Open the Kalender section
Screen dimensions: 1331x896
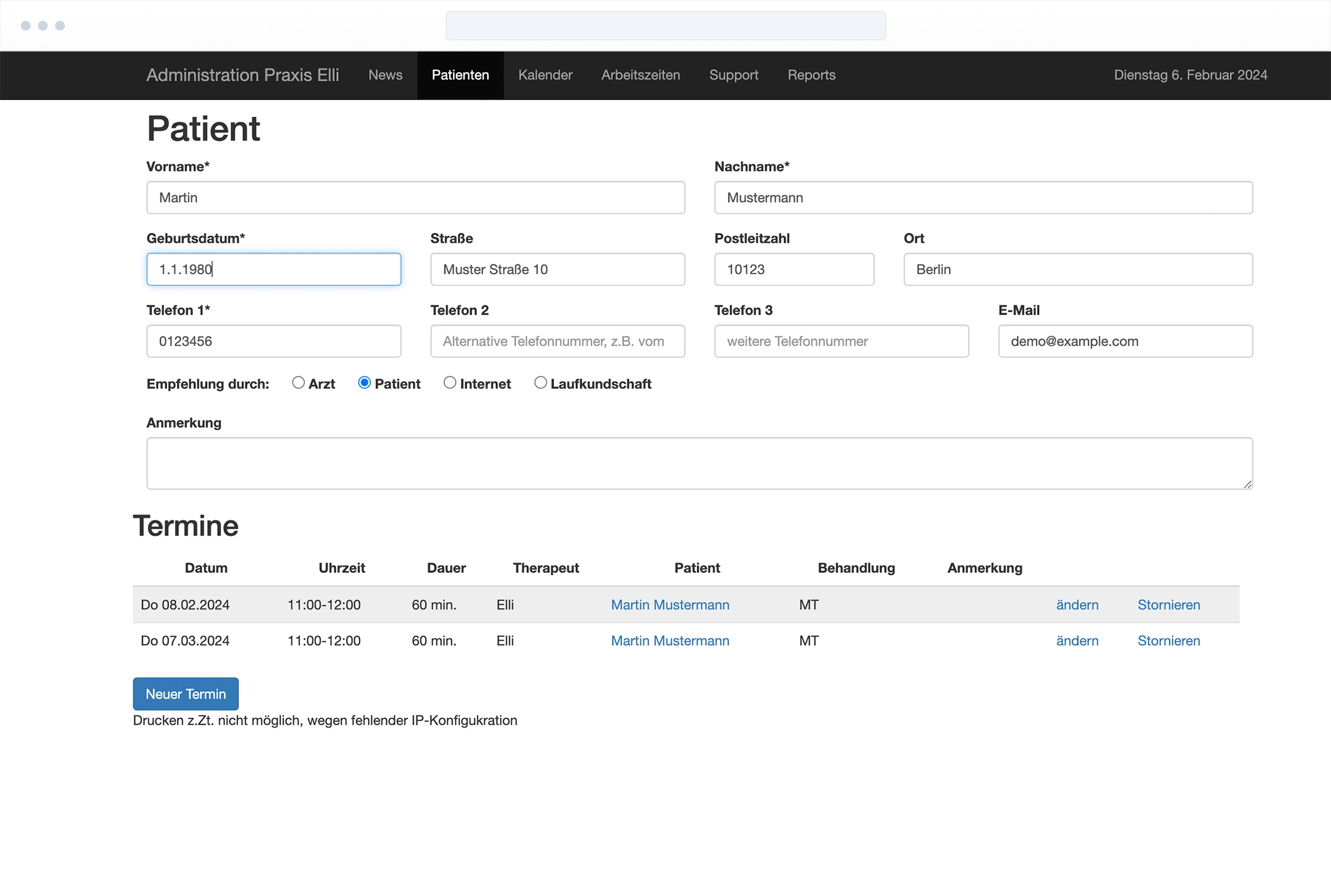click(x=545, y=75)
